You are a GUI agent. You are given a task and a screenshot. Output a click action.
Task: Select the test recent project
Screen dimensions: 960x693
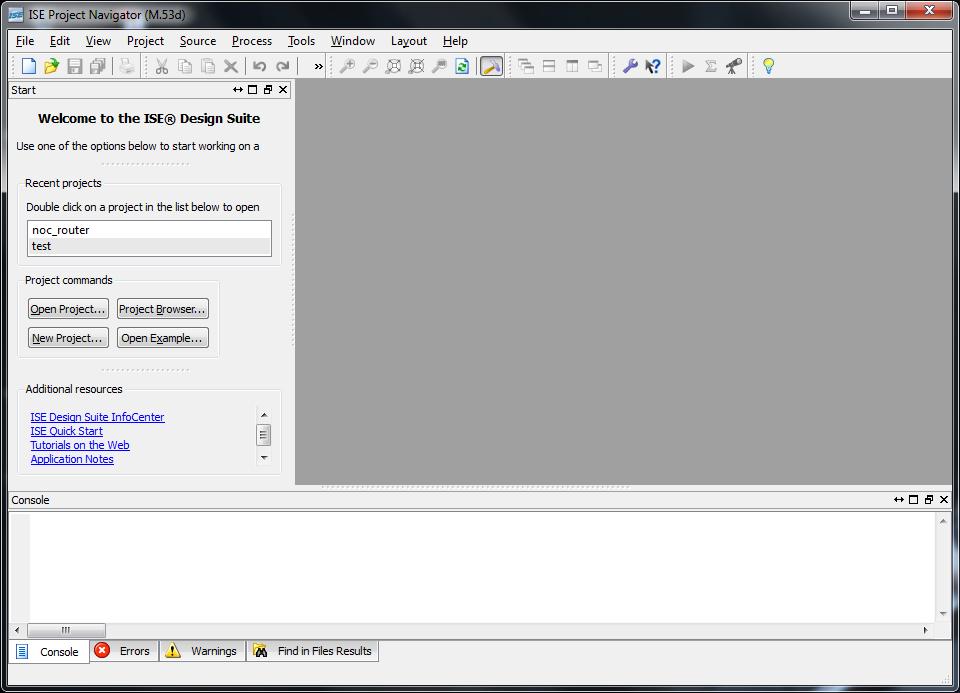(149, 246)
